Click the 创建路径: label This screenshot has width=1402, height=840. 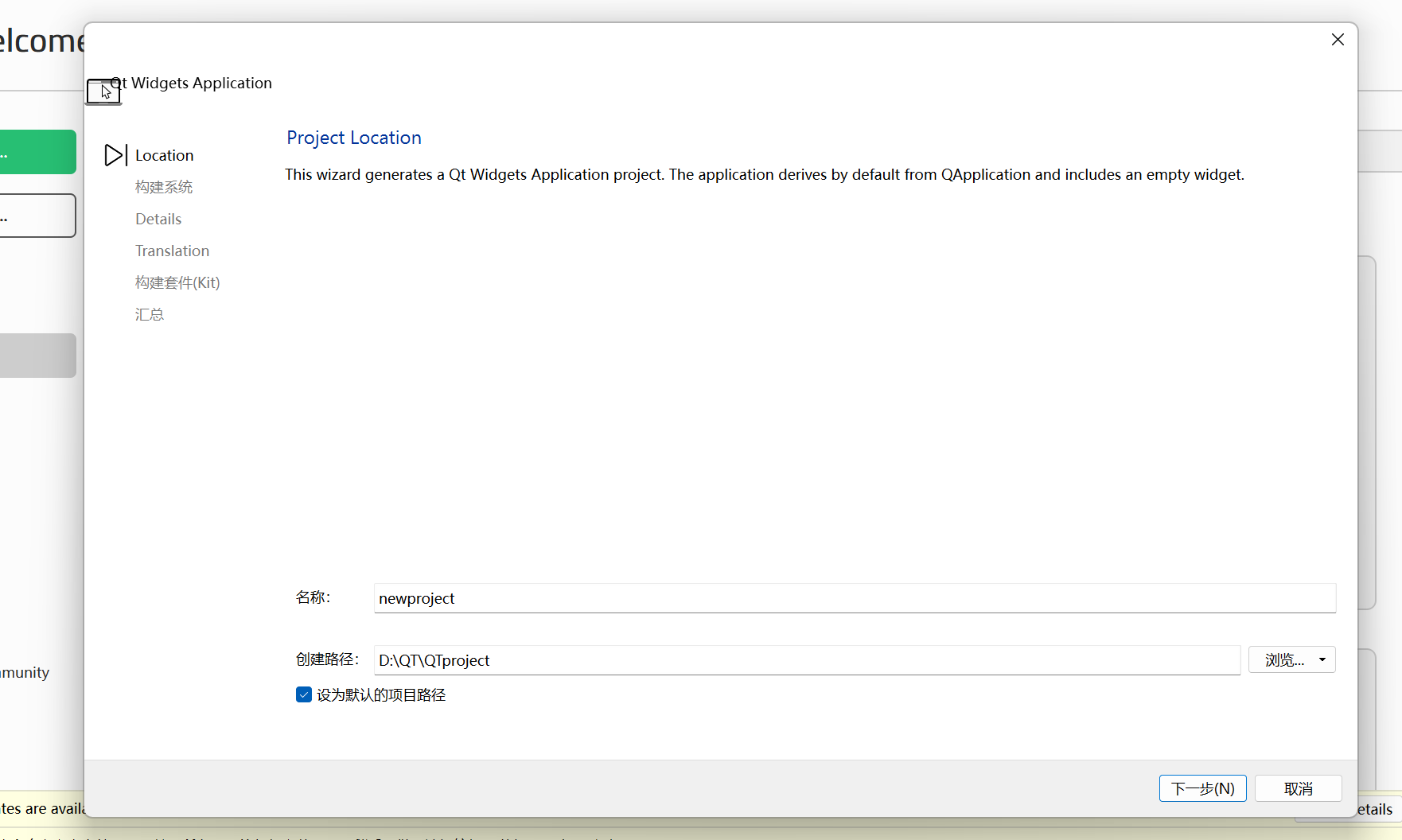[x=327, y=659]
